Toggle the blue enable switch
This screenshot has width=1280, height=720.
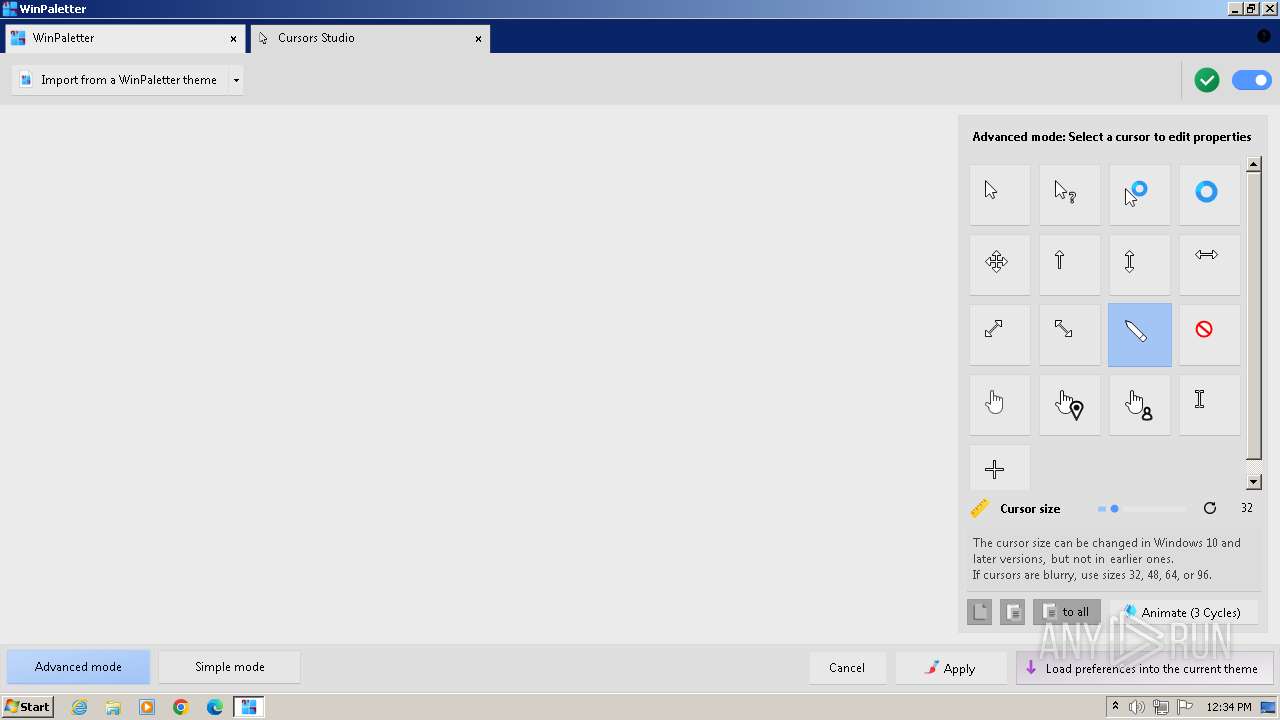point(1252,80)
